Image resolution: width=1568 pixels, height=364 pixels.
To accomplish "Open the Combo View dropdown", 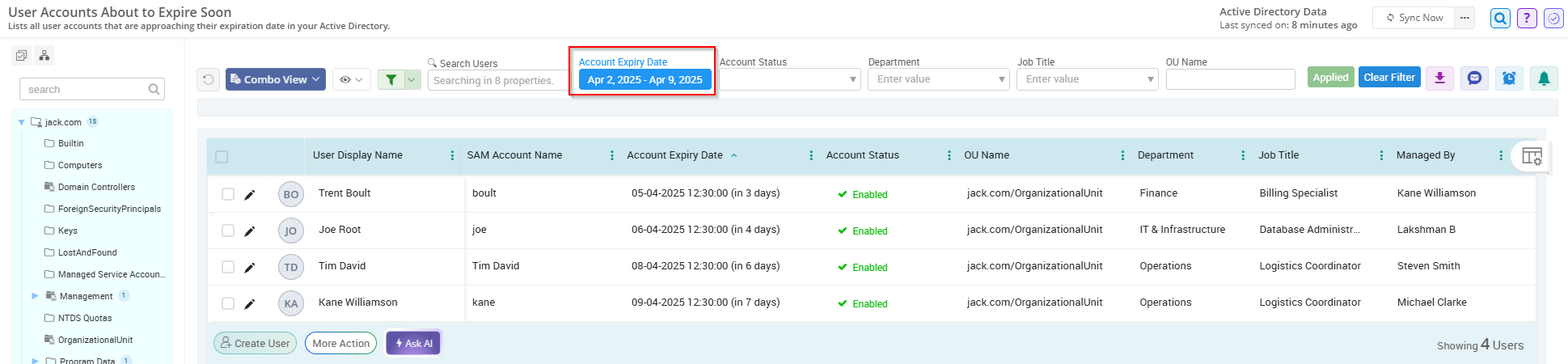I will pos(275,79).
